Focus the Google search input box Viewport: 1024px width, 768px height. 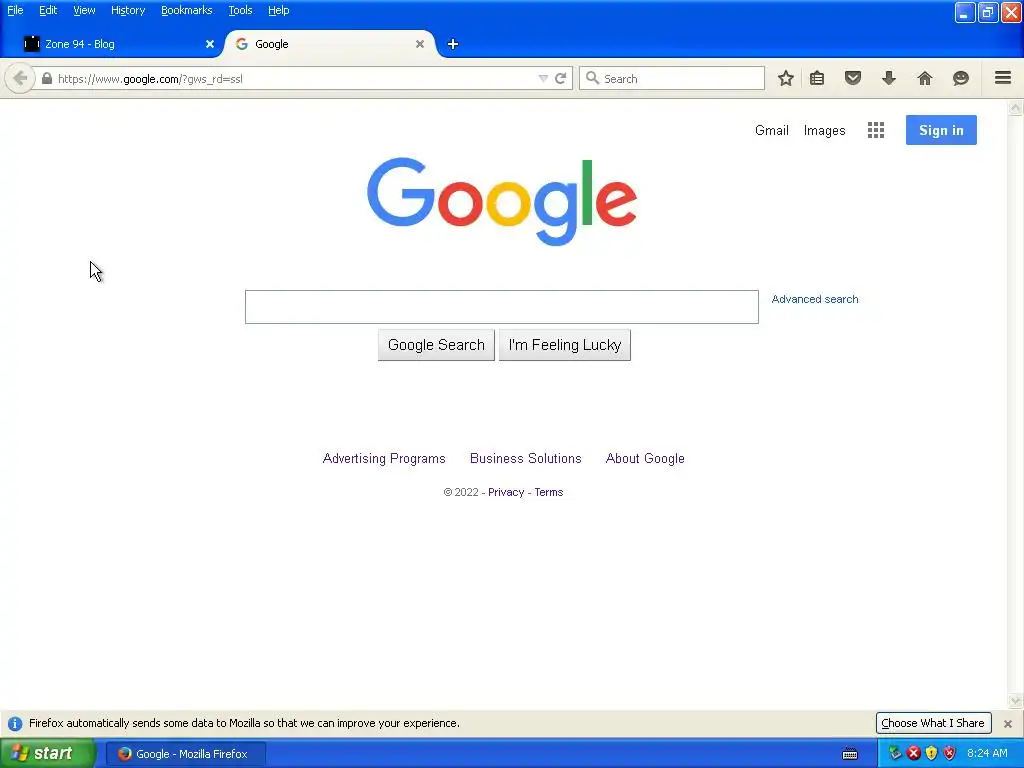(x=502, y=307)
